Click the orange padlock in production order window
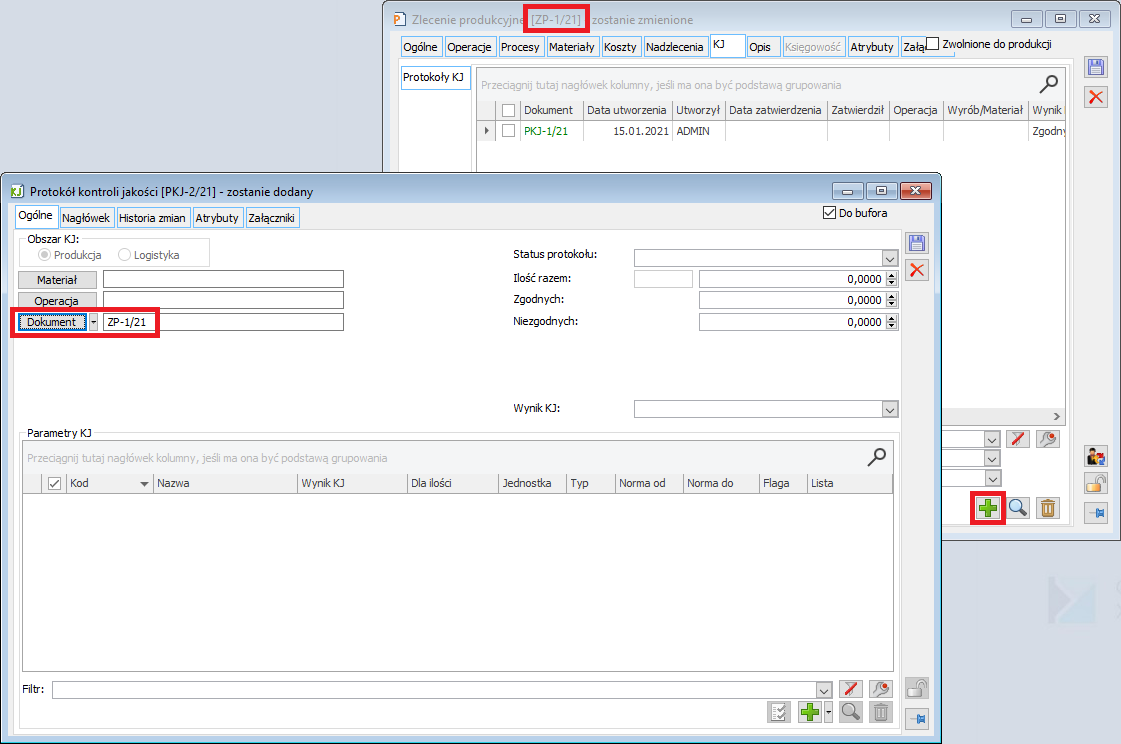The image size is (1121, 744). [1095, 484]
